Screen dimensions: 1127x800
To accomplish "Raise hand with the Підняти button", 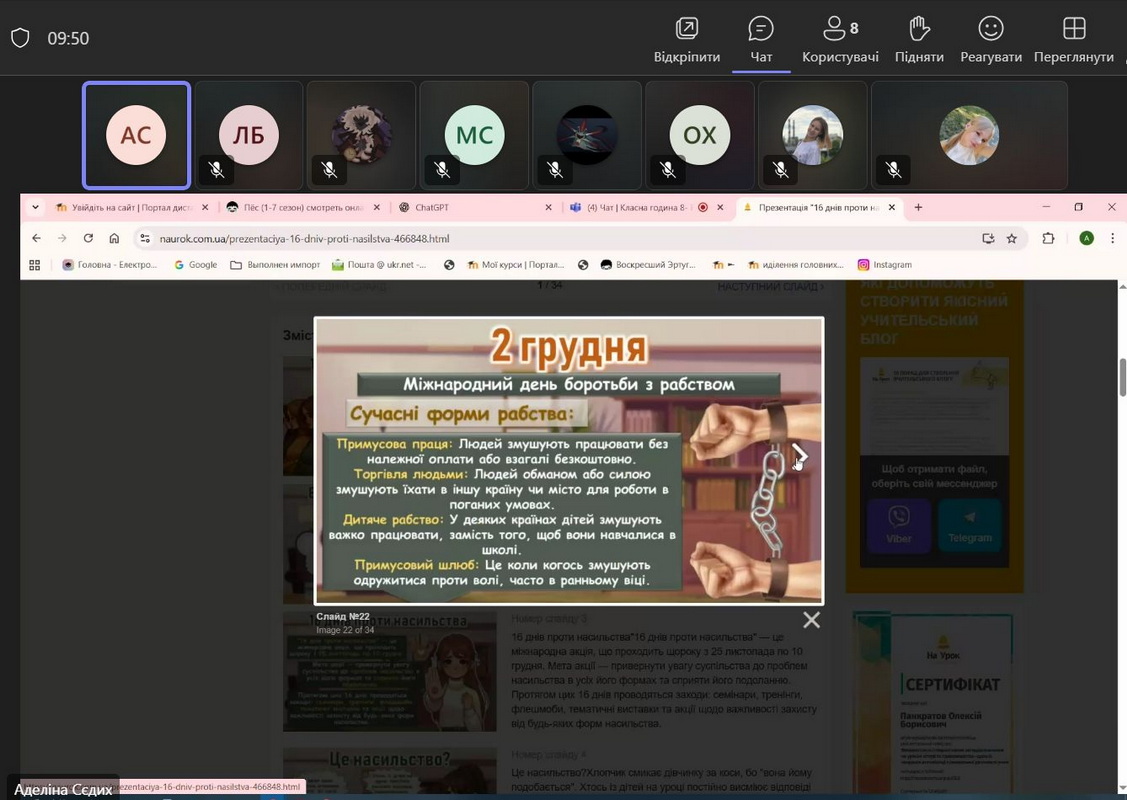I will 919,39.
